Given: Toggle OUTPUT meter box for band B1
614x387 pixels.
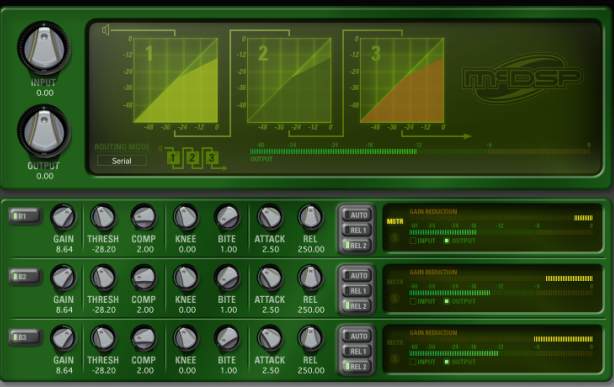Looking at the screenshot, I should (x=446, y=241).
